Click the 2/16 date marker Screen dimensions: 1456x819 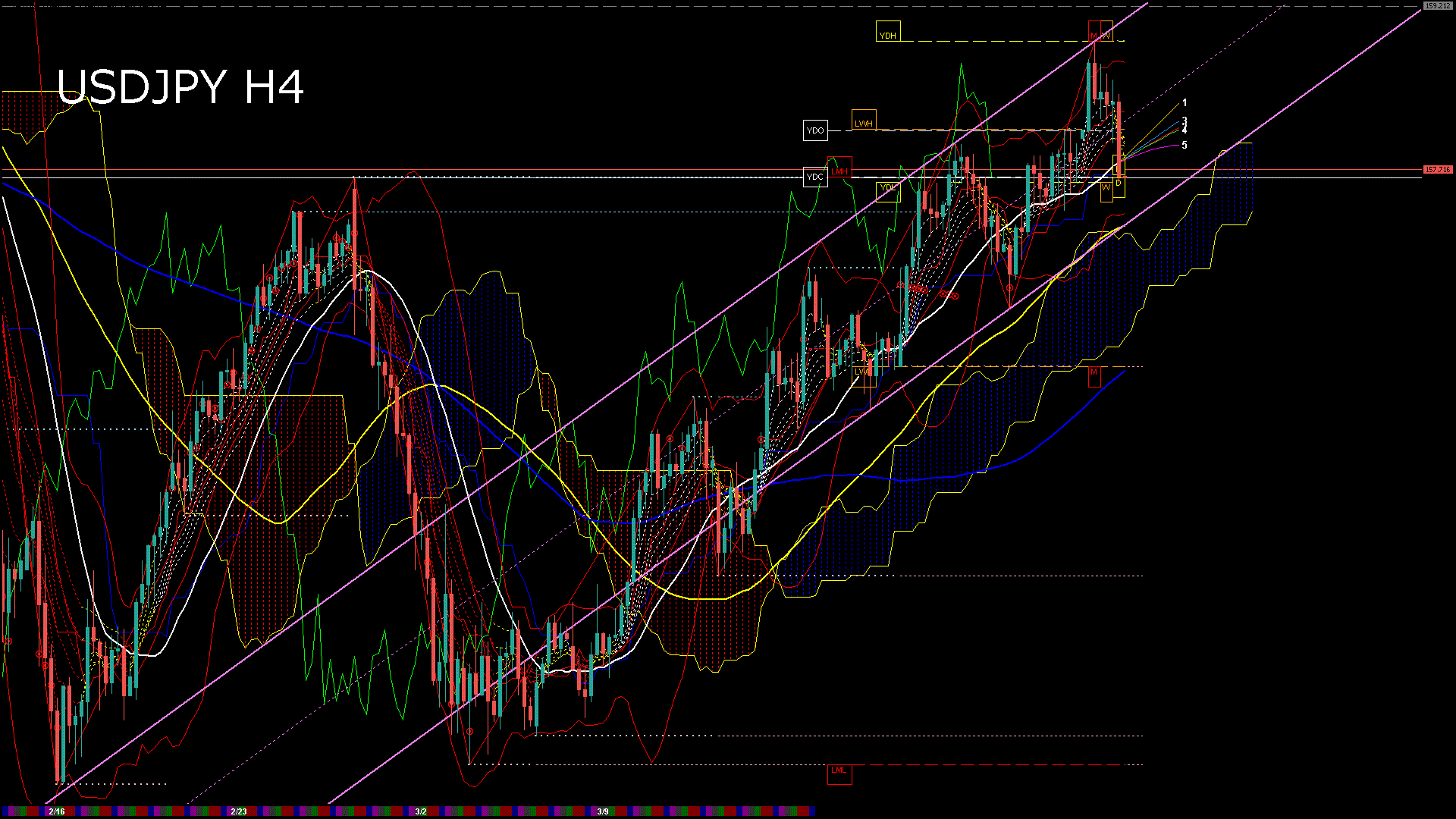(57, 811)
